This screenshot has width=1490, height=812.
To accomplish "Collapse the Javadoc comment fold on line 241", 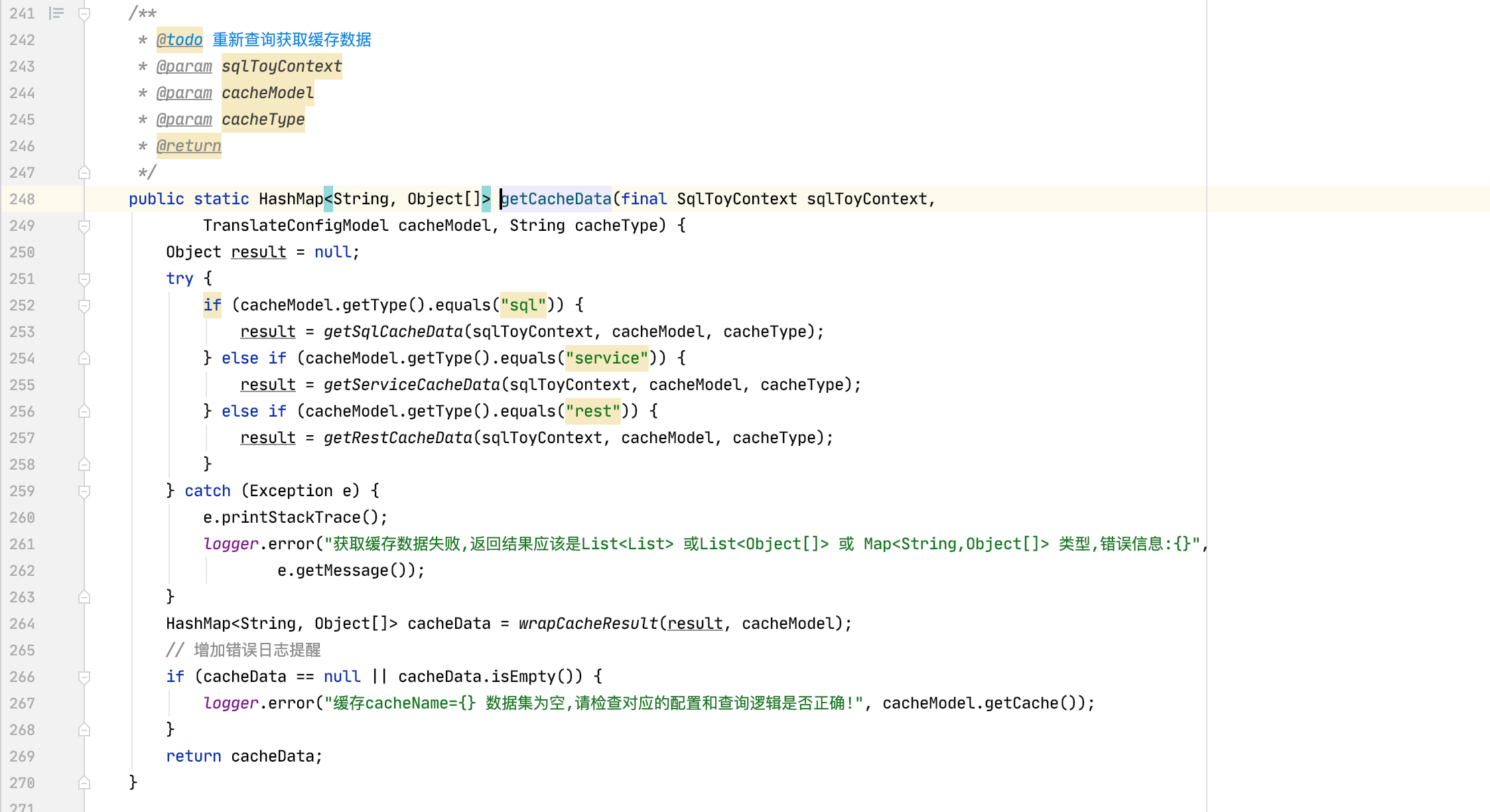I will click(x=84, y=14).
